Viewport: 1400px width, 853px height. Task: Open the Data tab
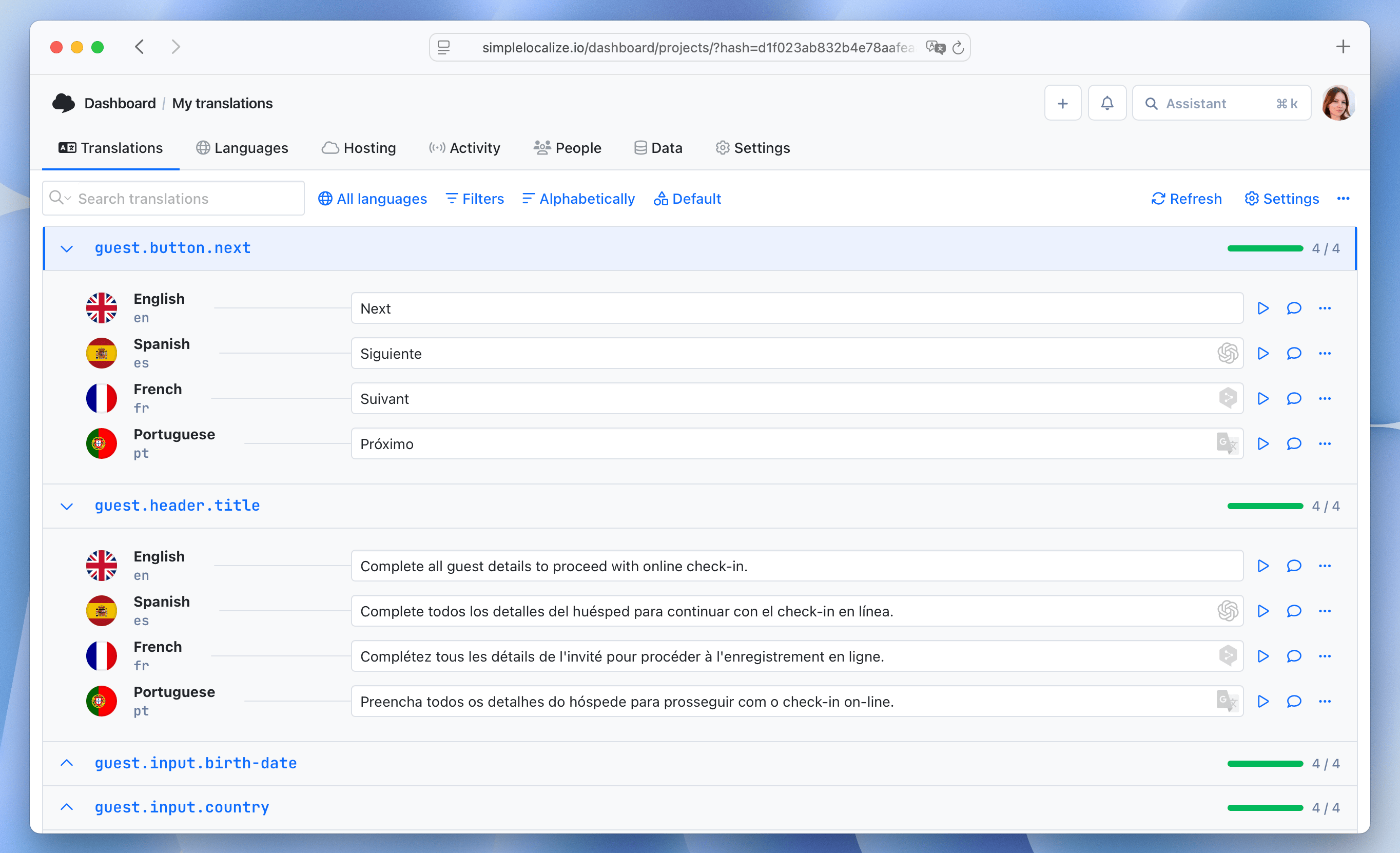click(x=658, y=148)
